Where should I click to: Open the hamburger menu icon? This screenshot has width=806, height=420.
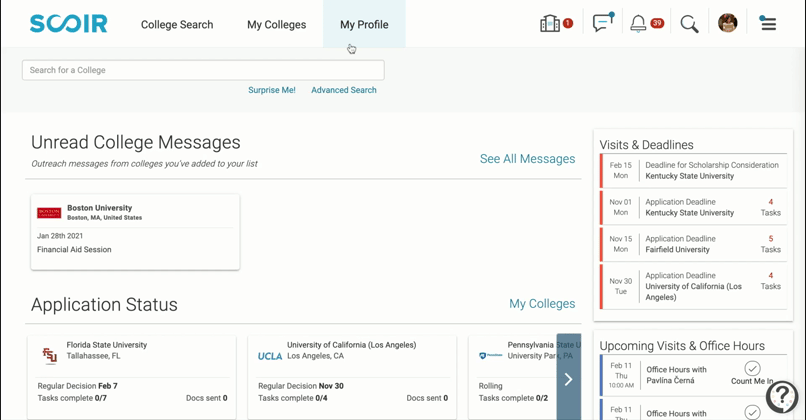pyautogui.click(x=768, y=24)
